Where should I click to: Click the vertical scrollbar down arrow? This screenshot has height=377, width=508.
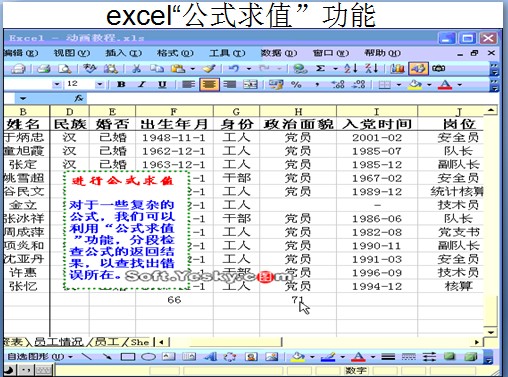coord(491,332)
